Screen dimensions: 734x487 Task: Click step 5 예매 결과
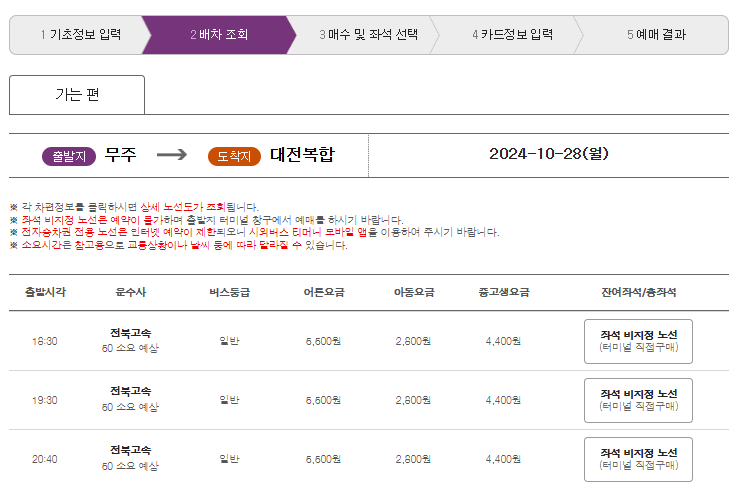(656, 35)
